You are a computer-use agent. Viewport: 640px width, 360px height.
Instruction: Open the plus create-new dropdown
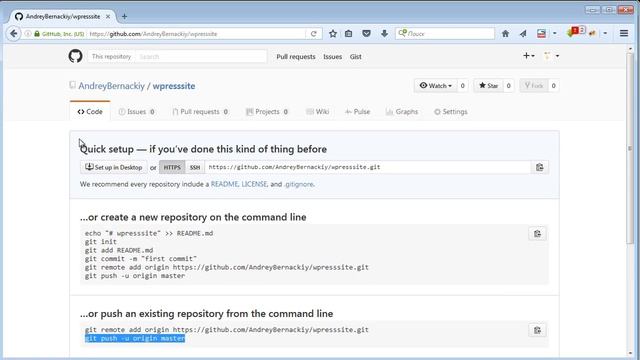529,56
